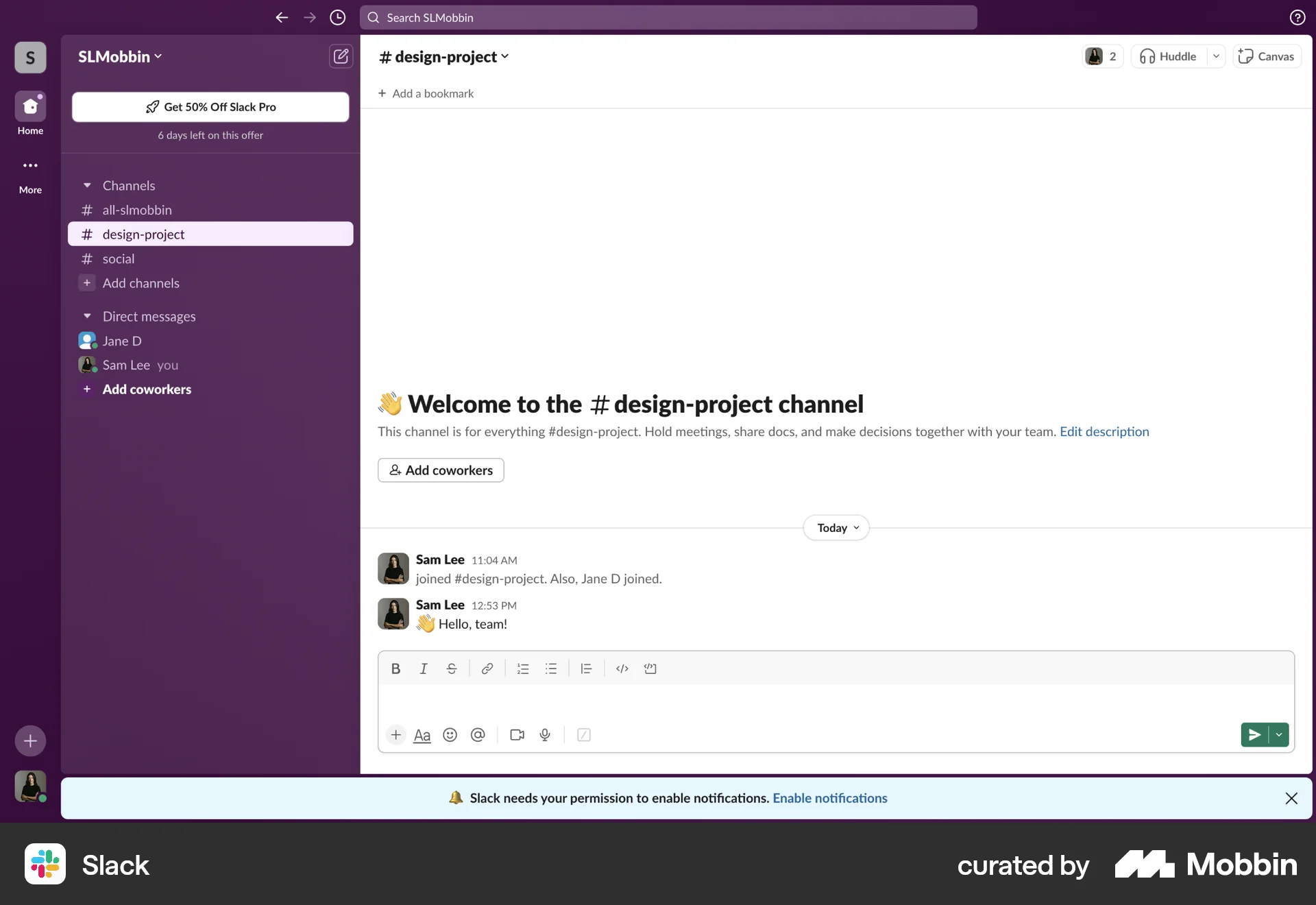Click the record video clip icon
This screenshot has height=905, width=1316.
click(517, 735)
